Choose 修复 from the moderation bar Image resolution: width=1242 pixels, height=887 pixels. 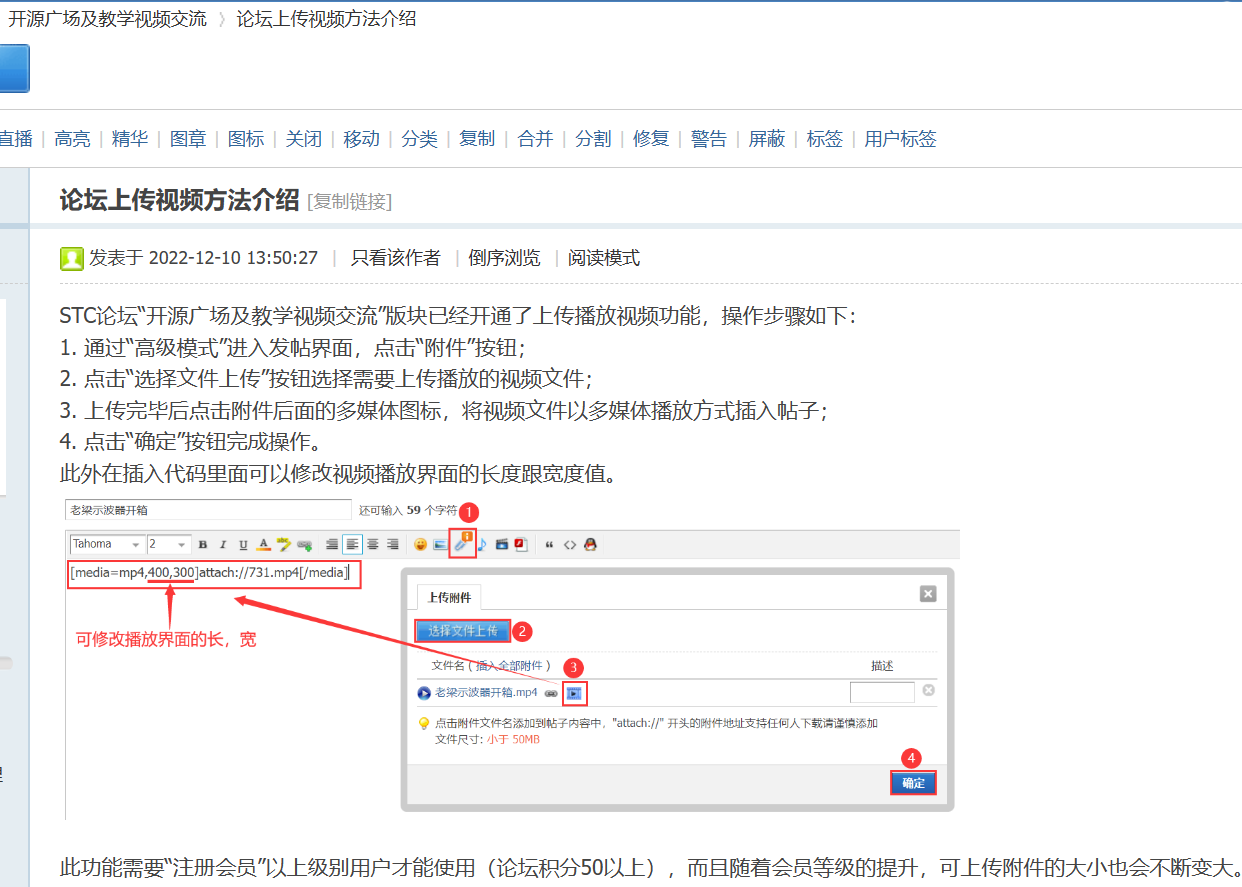click(x=651, y=139)
